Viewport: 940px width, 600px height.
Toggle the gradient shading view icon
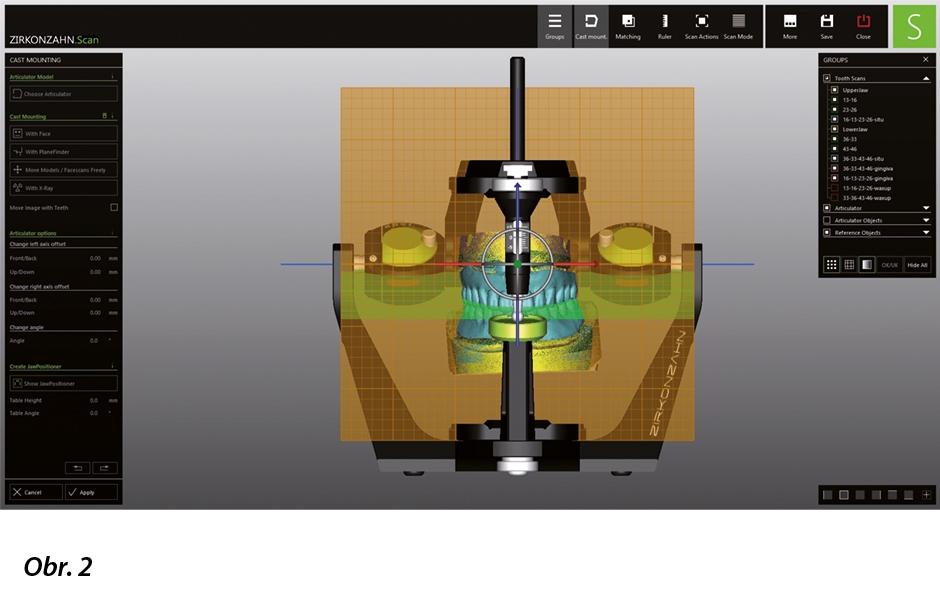tap(867, 264)
